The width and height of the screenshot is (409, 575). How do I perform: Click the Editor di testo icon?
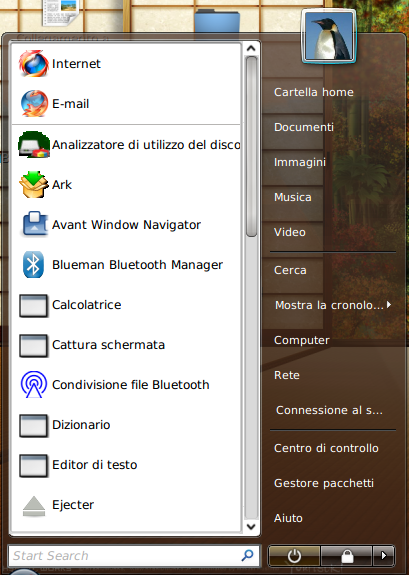(33, 465)
